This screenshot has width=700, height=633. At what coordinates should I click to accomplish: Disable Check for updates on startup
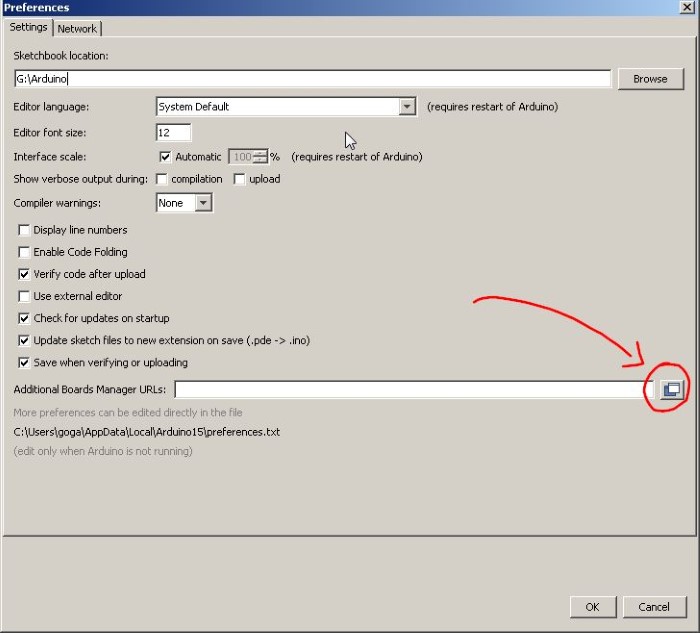[x=24, y=318]
